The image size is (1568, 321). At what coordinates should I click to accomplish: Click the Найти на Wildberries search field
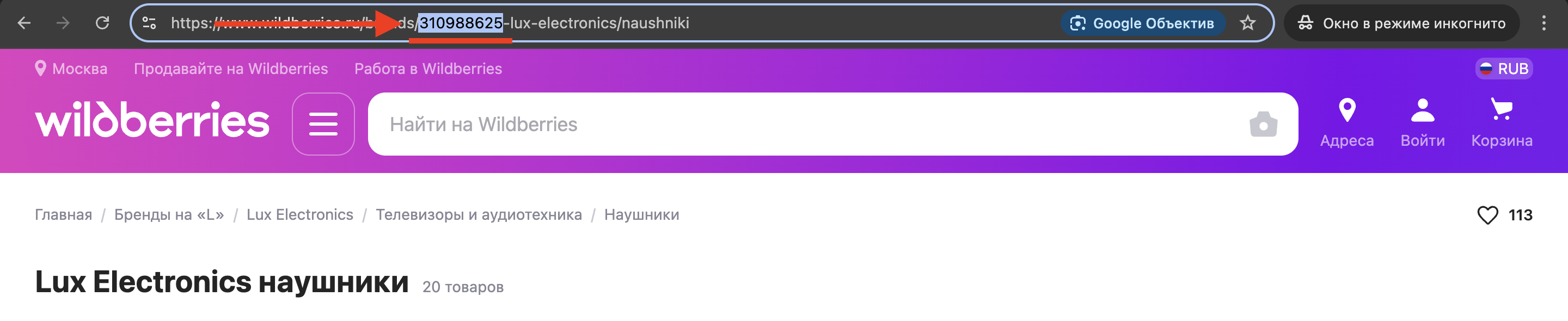point(791,124)
